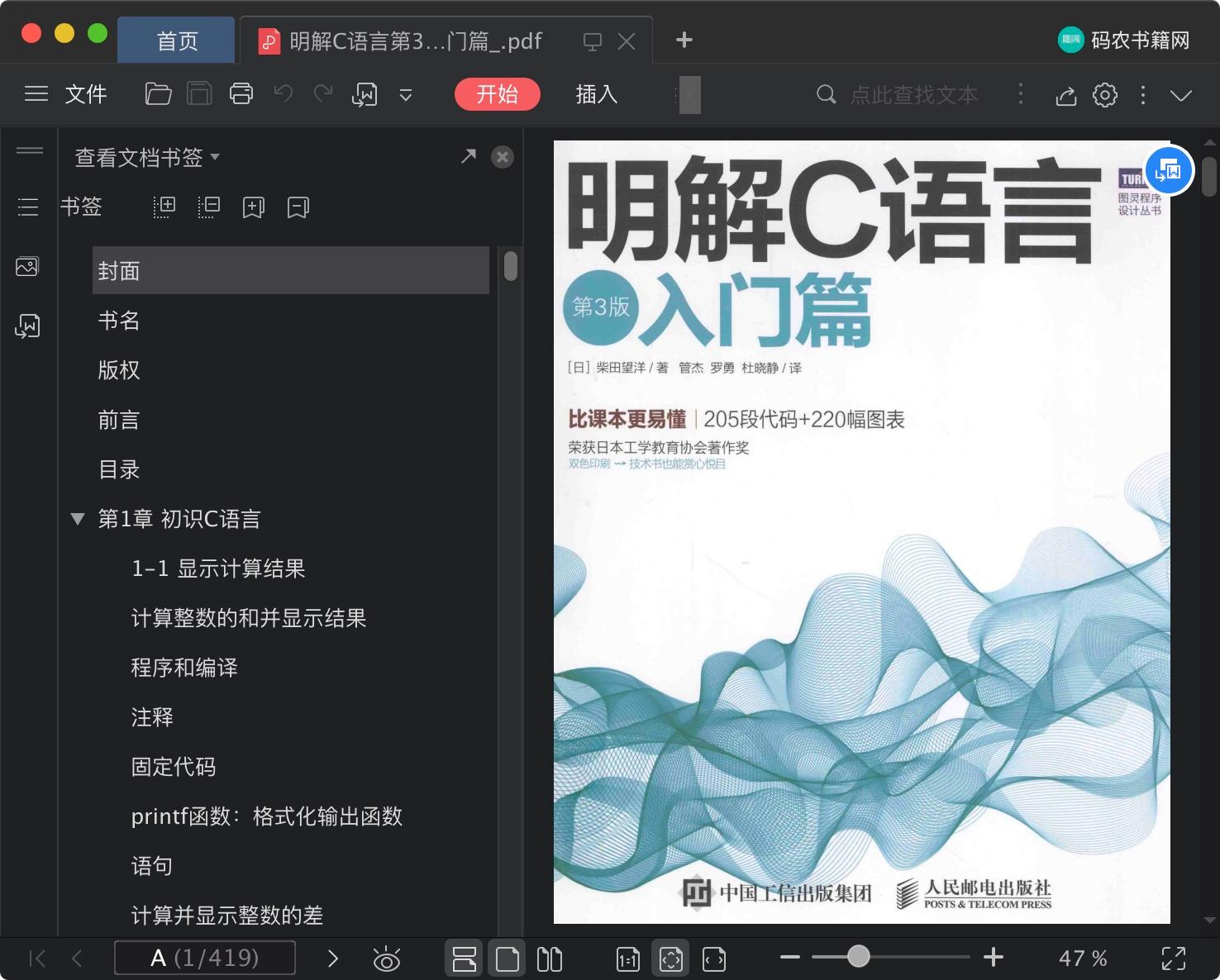Click the bookmark panel scrollbar
The image size is (1220, 980).
511,266
